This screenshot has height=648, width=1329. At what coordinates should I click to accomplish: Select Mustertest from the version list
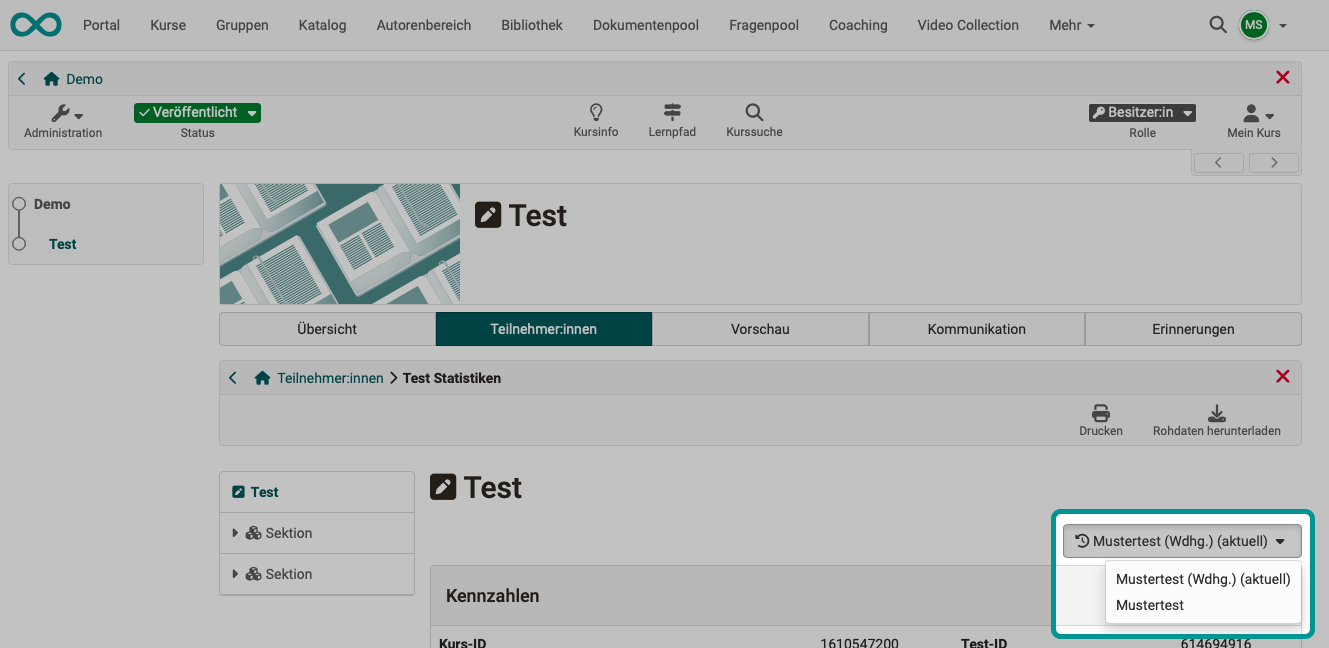pos(1150,605)
